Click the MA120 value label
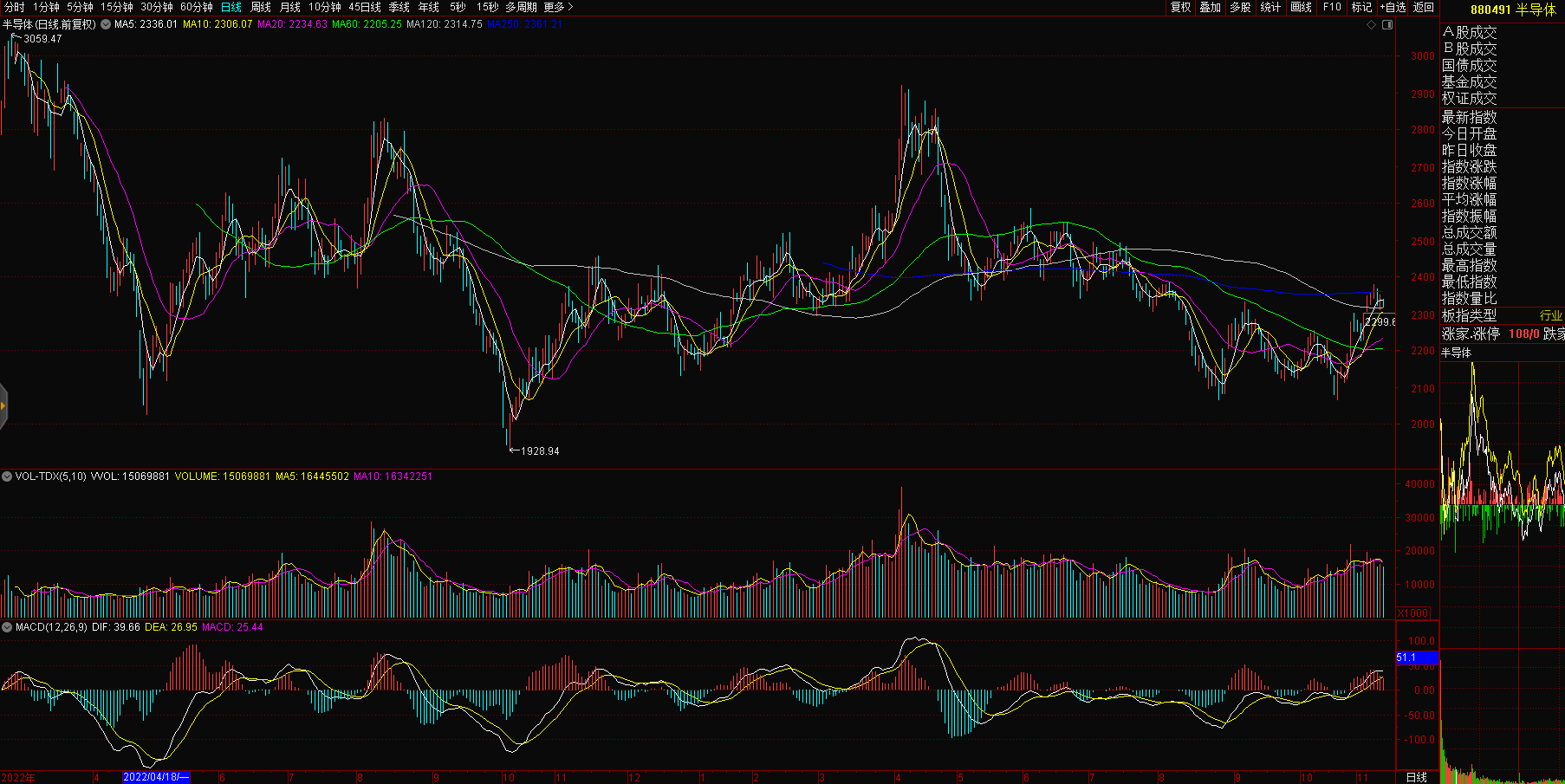The width and height of the screenshot is (1565, 784). click(x=445, y=24)
